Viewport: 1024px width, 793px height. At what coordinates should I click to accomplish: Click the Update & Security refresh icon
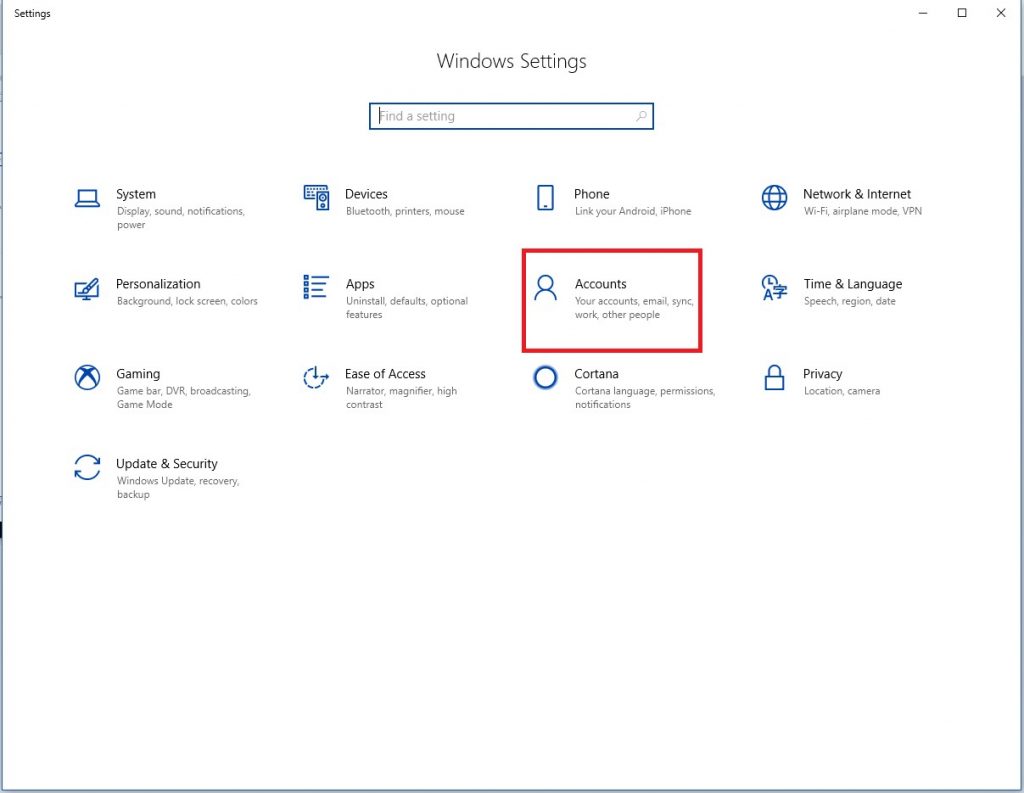point(87,467)
